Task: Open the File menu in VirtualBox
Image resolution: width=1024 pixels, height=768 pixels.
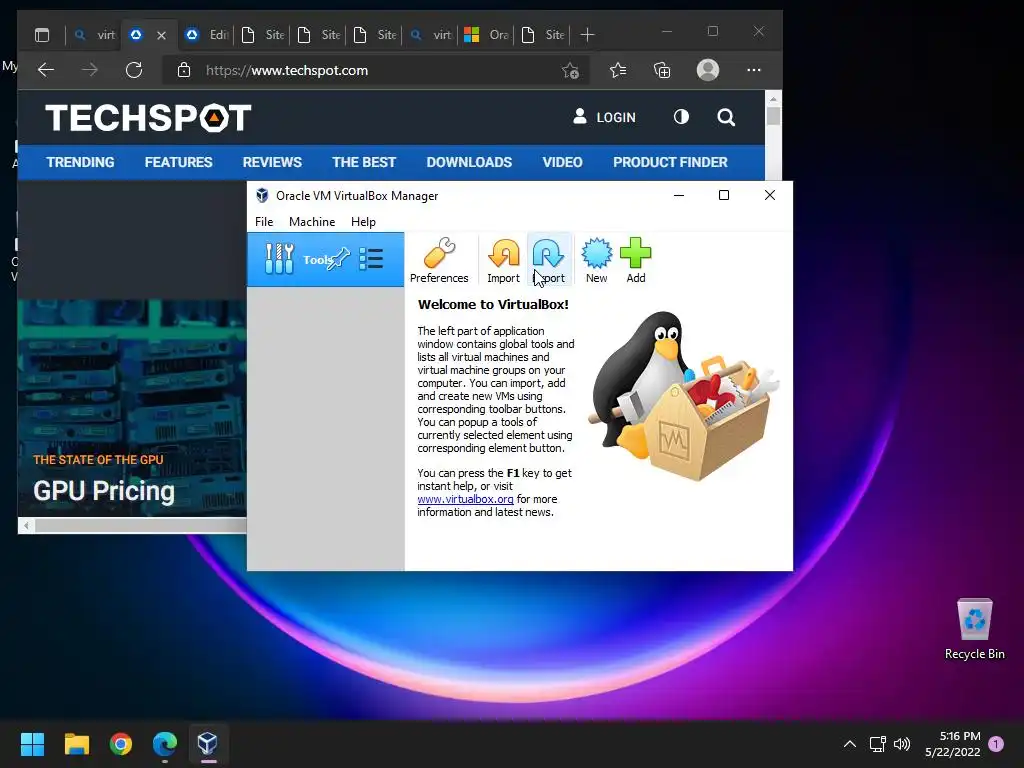Action: (264, 221)
